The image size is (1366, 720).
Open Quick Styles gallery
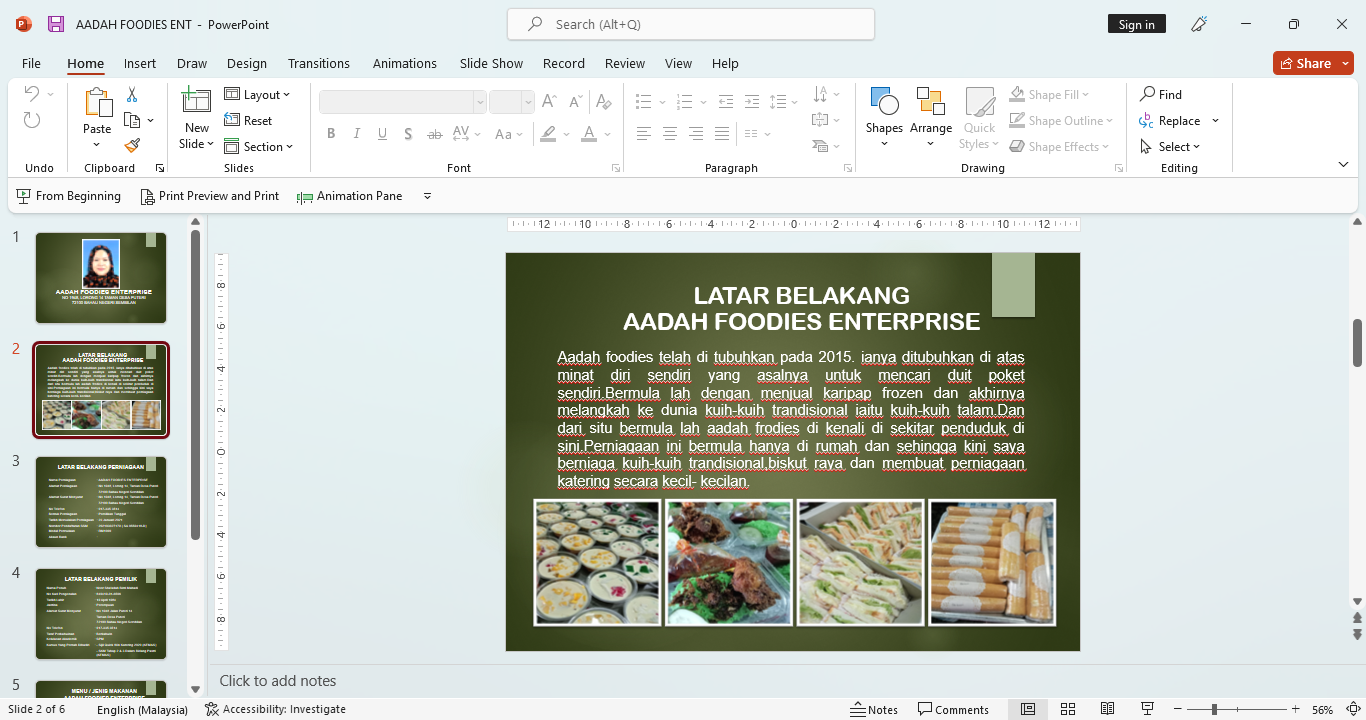[x=979, y=117]
